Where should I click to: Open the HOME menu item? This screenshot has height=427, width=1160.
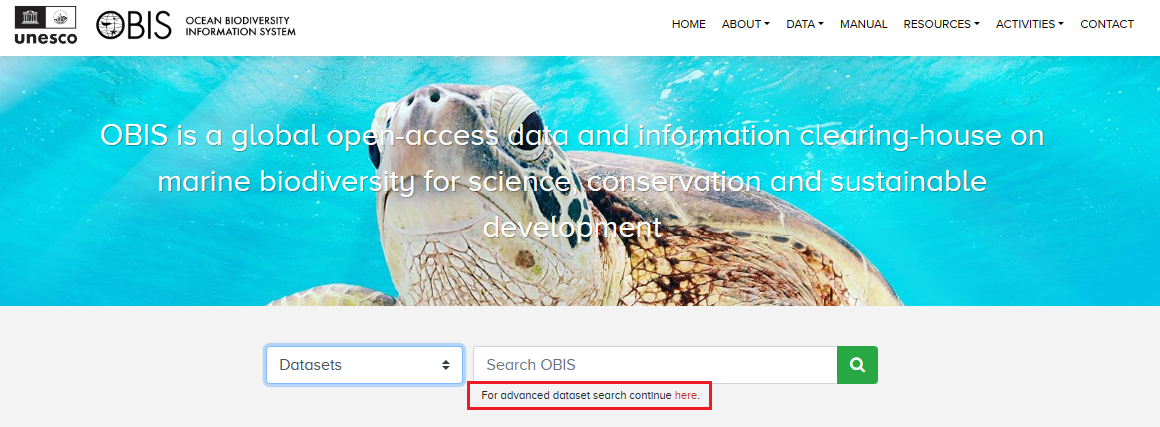[689, 24]
